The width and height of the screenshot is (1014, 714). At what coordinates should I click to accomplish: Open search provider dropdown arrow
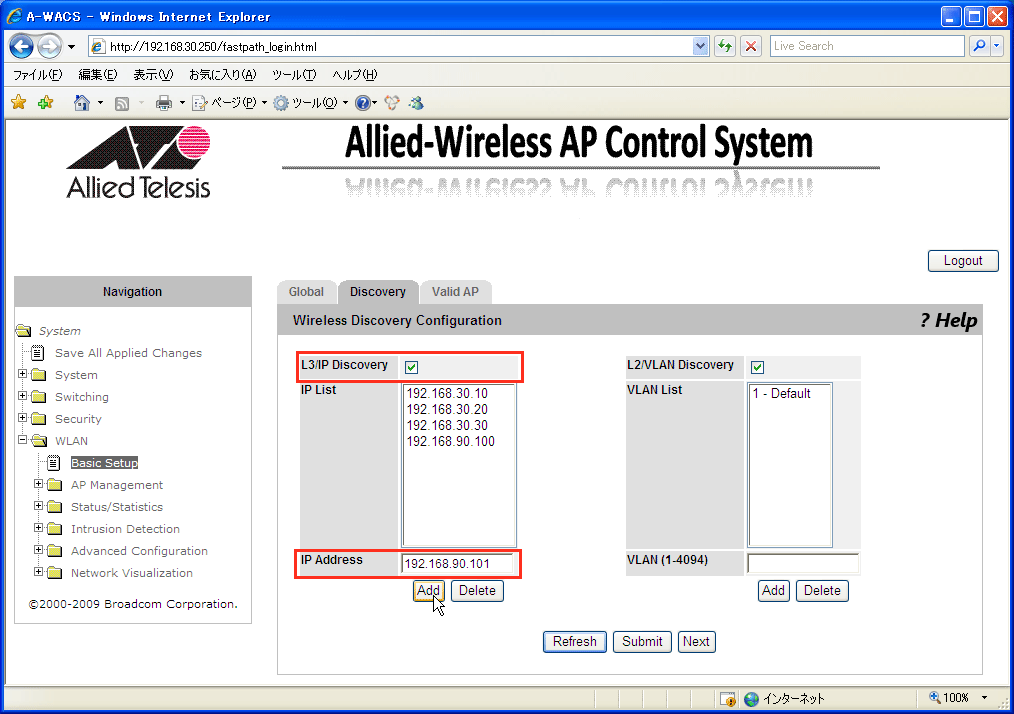(x=997, y=46)
